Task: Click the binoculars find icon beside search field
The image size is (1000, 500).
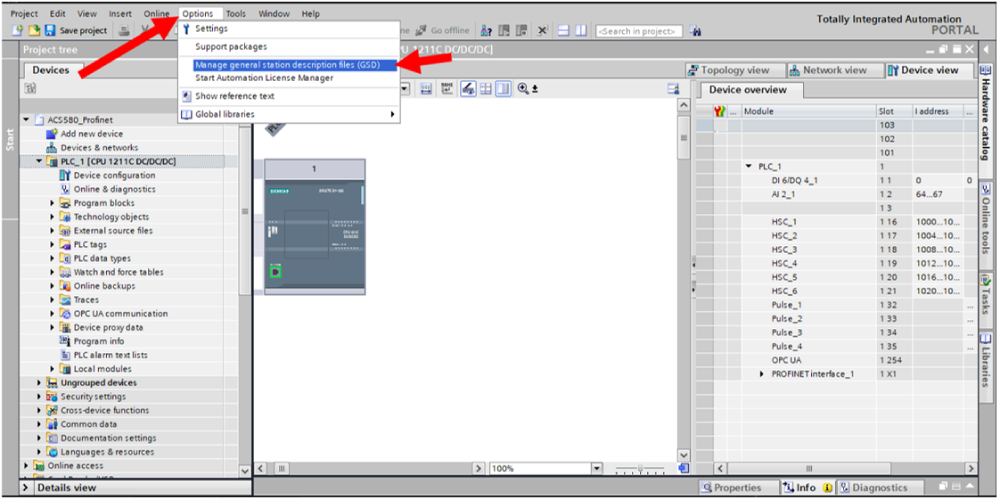Action: (x=696, y=30)
